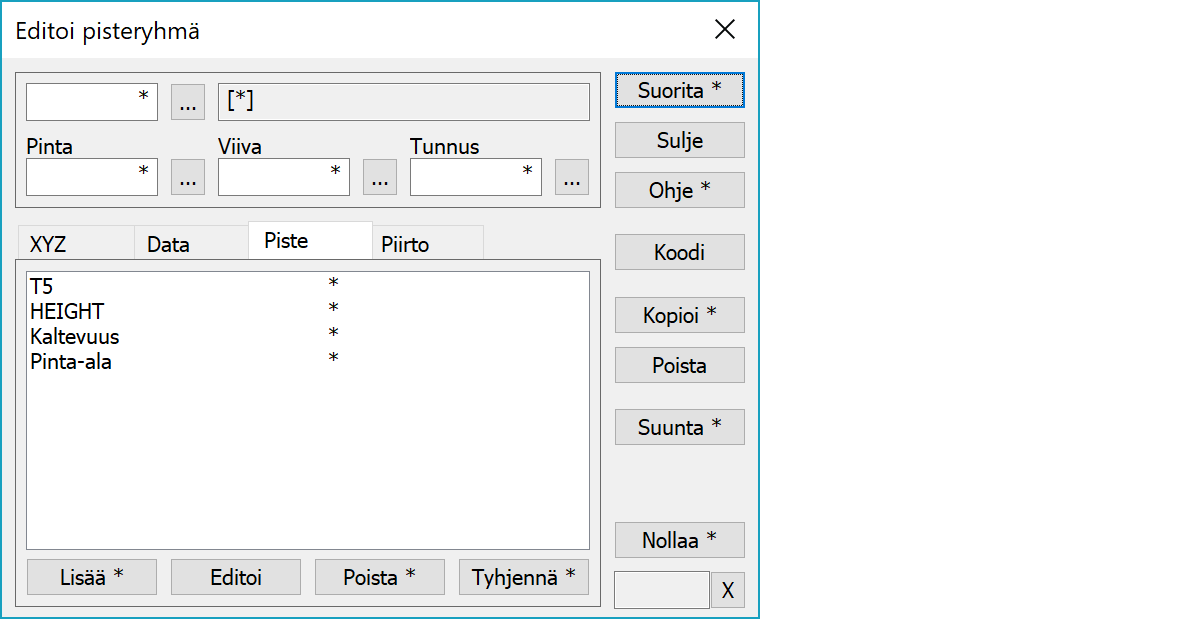Clear list with Tyhjennä button
This screenshot has width=1200, height=619.
pos(523,577)
